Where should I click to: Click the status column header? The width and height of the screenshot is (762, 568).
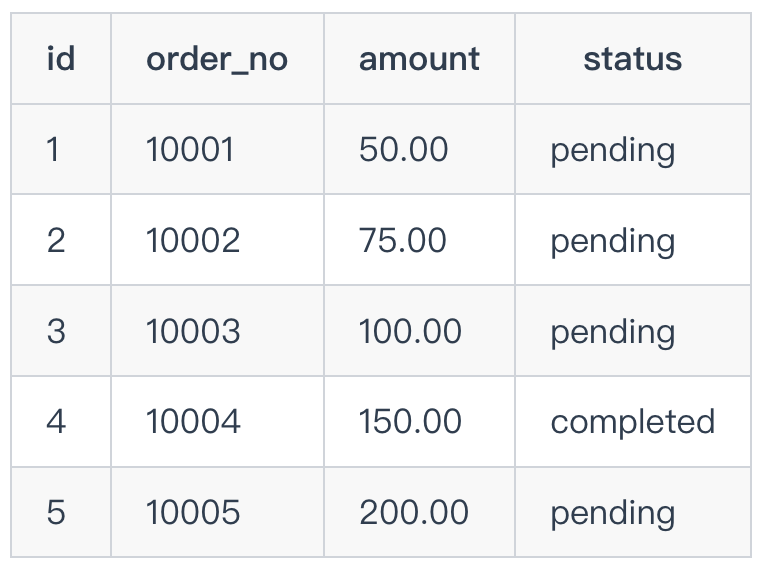click(633, 59)
